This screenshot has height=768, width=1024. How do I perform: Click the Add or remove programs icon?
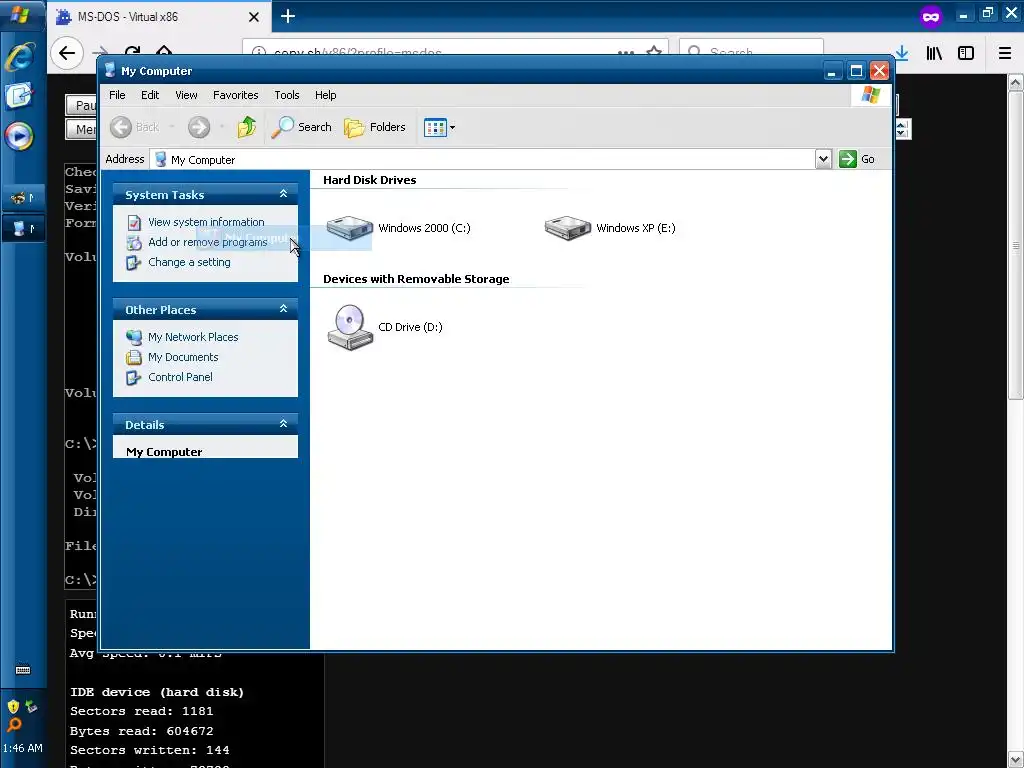[134, 242]
